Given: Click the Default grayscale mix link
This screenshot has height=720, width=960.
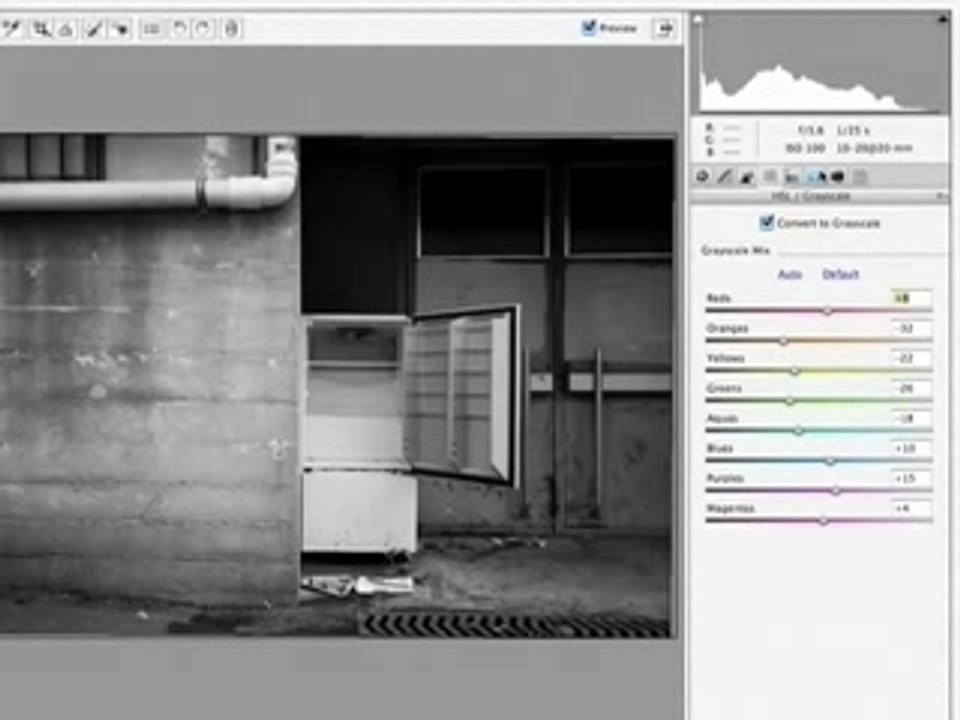Looking at the screenshot, I should (841, 274).
